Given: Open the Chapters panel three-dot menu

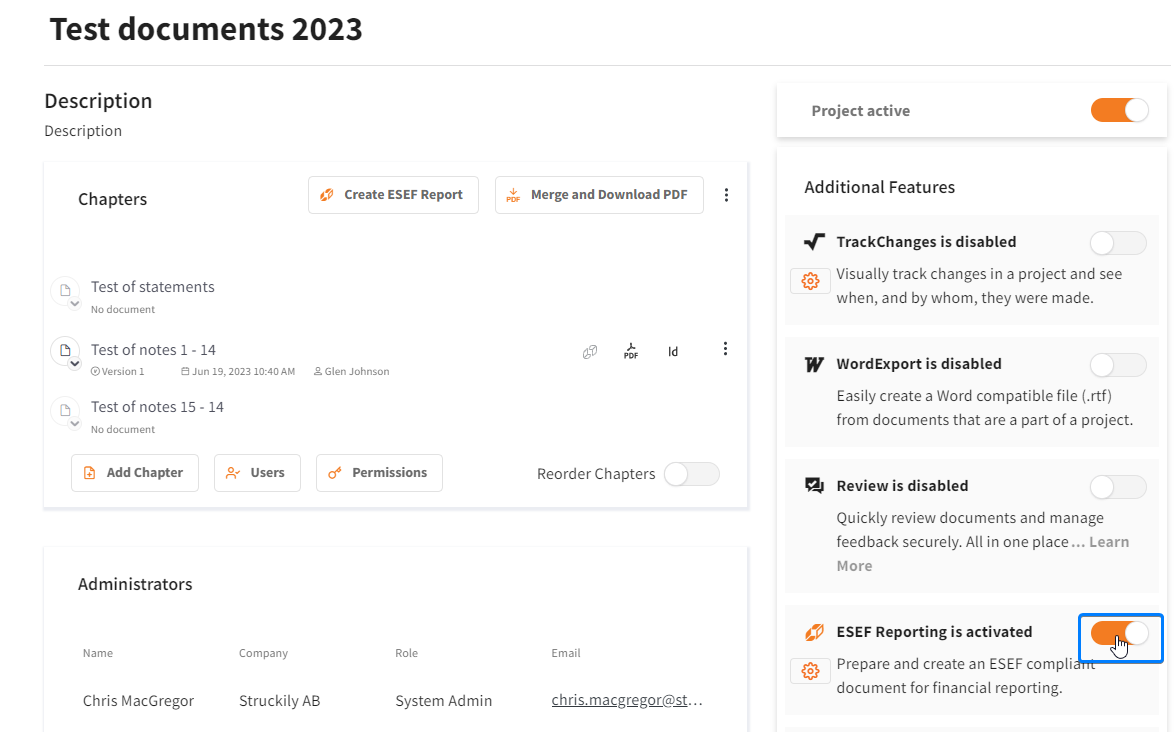Looking at the screenshot, I should (x=726, y=195).
